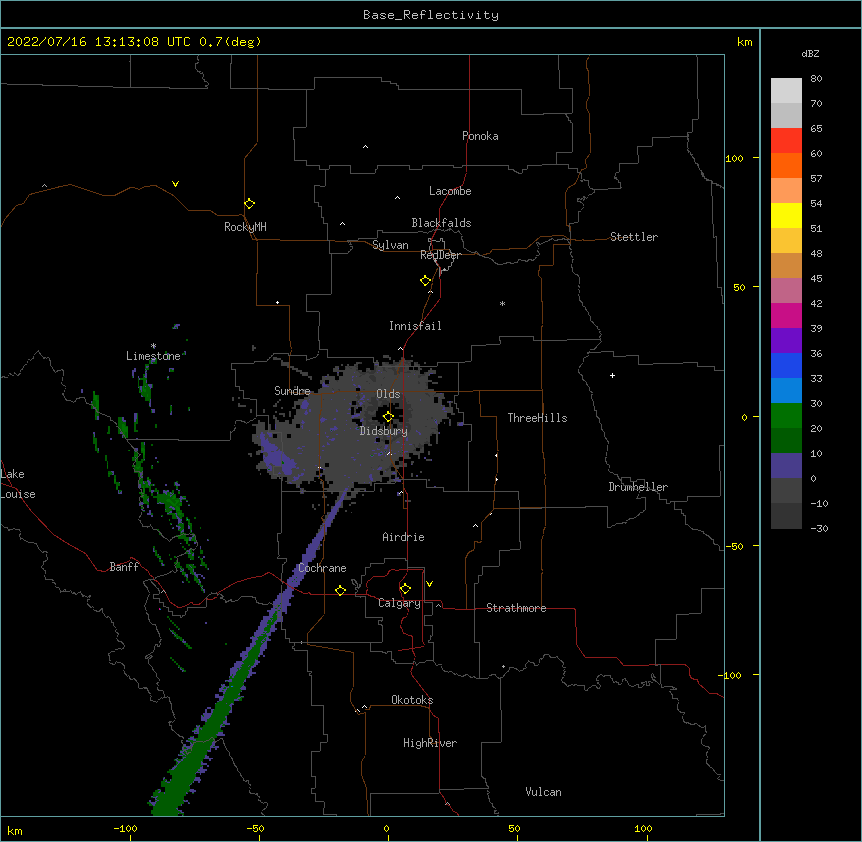This screenshot has width=862, height=842.
Task: Click the Limestone label
Action: coord(153,356)
